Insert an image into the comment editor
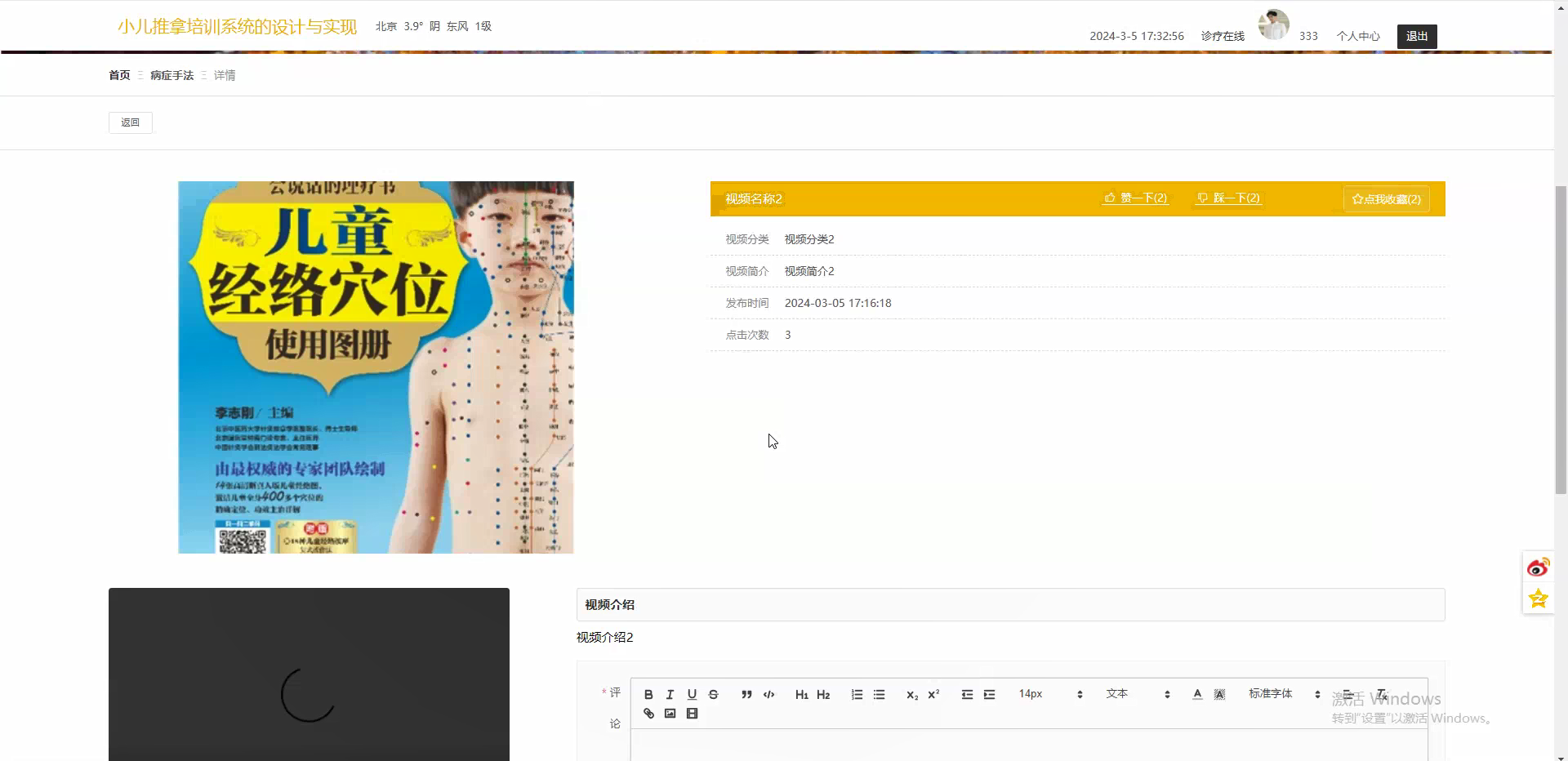 pyautogui.click(x=670, y=714)
